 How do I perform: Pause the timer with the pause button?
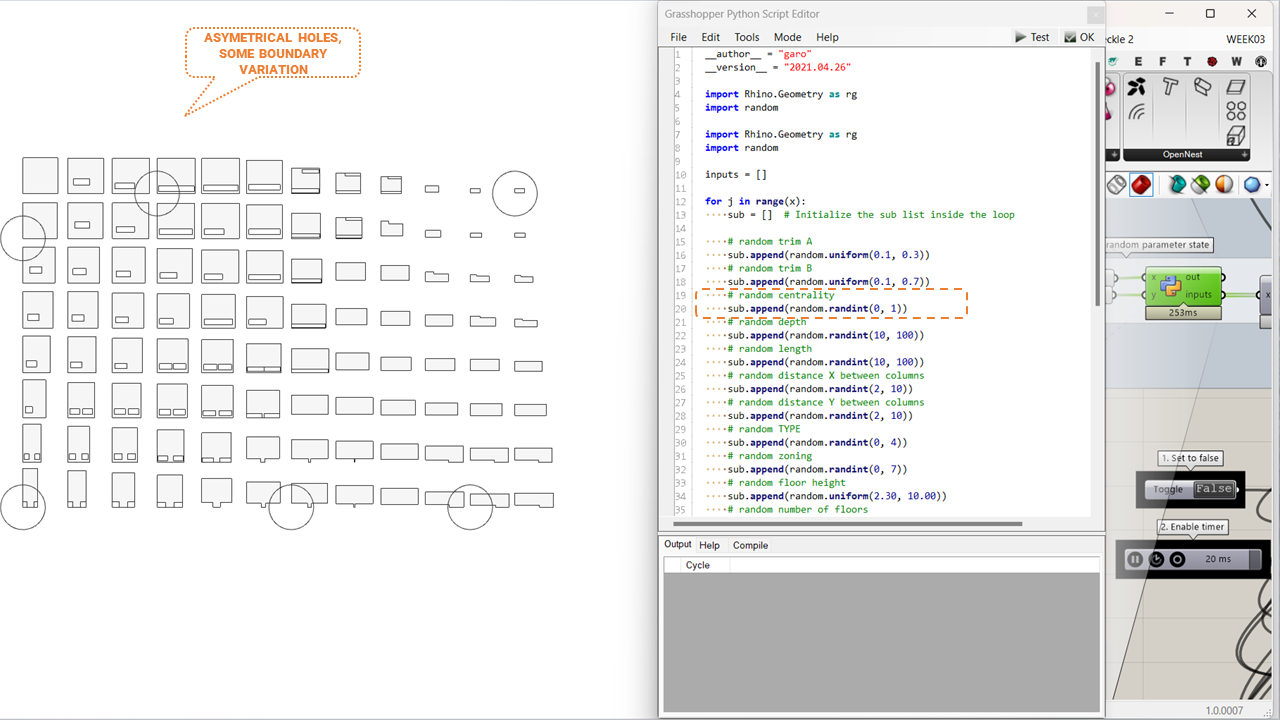click(1135, 559)
